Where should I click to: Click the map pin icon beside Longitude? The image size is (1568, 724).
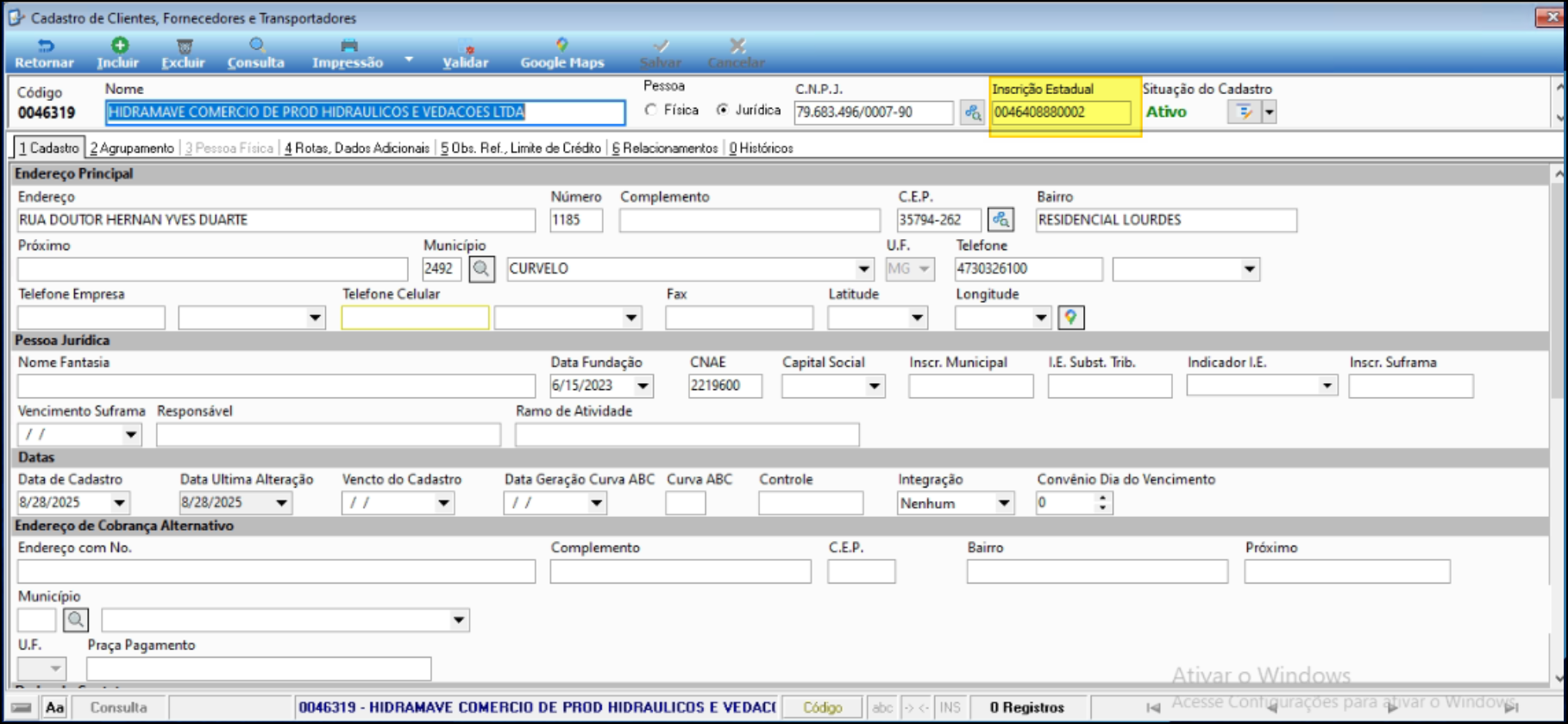click(1070, 318)
